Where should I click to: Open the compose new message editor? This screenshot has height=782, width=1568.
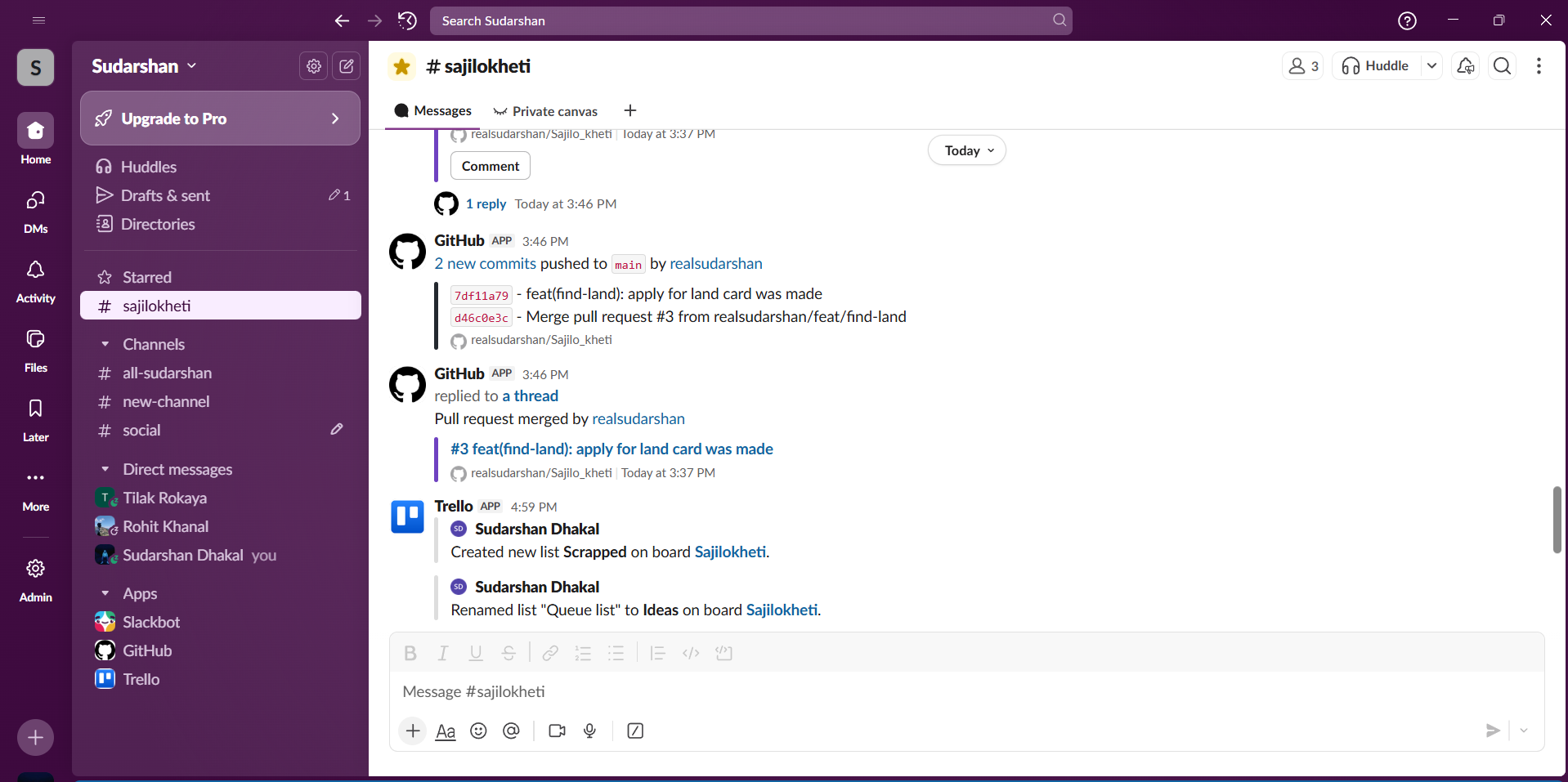coord(346,66)
